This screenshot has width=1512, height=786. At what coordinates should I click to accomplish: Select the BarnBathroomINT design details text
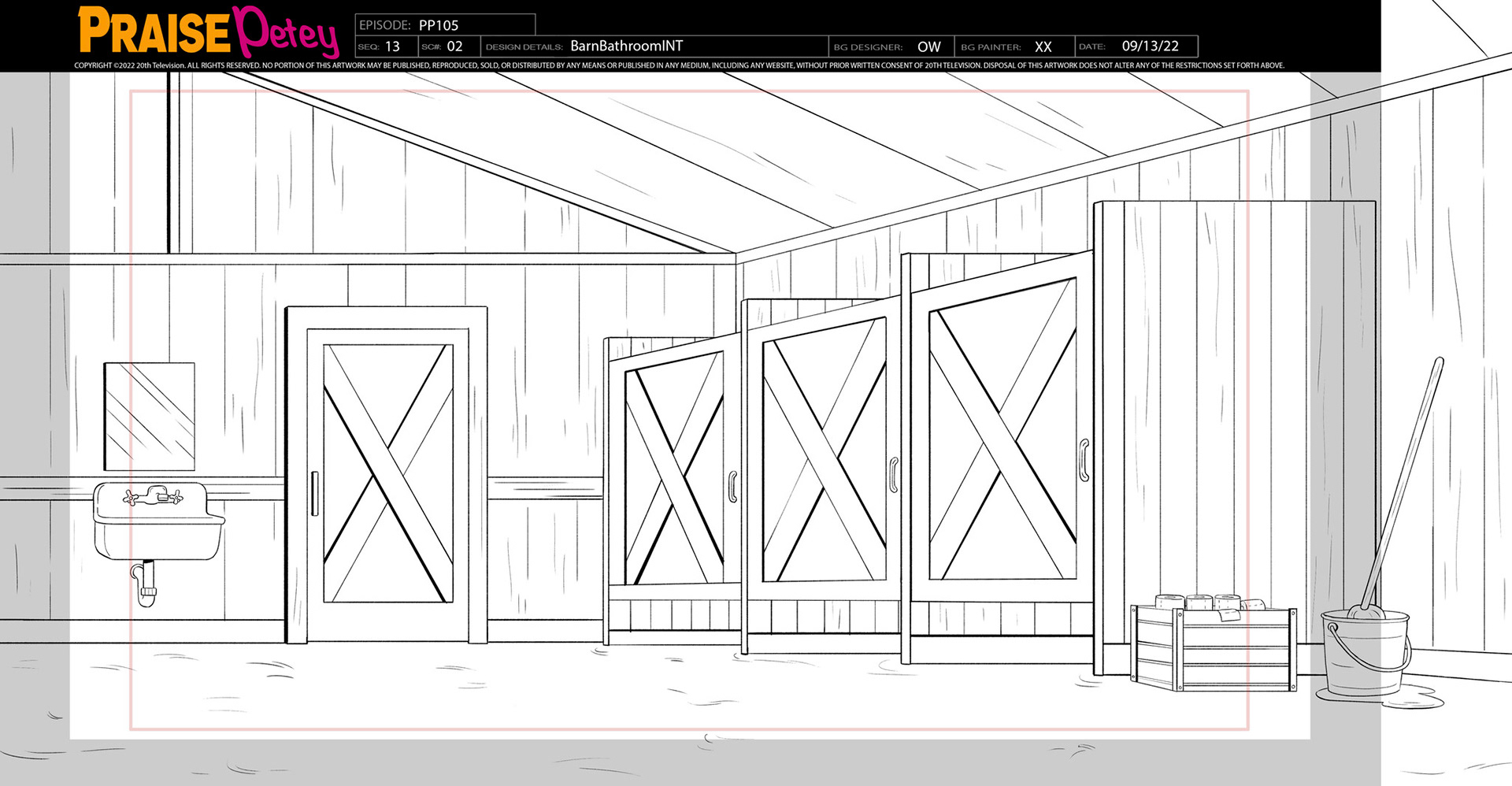click(x=626, y=46)
